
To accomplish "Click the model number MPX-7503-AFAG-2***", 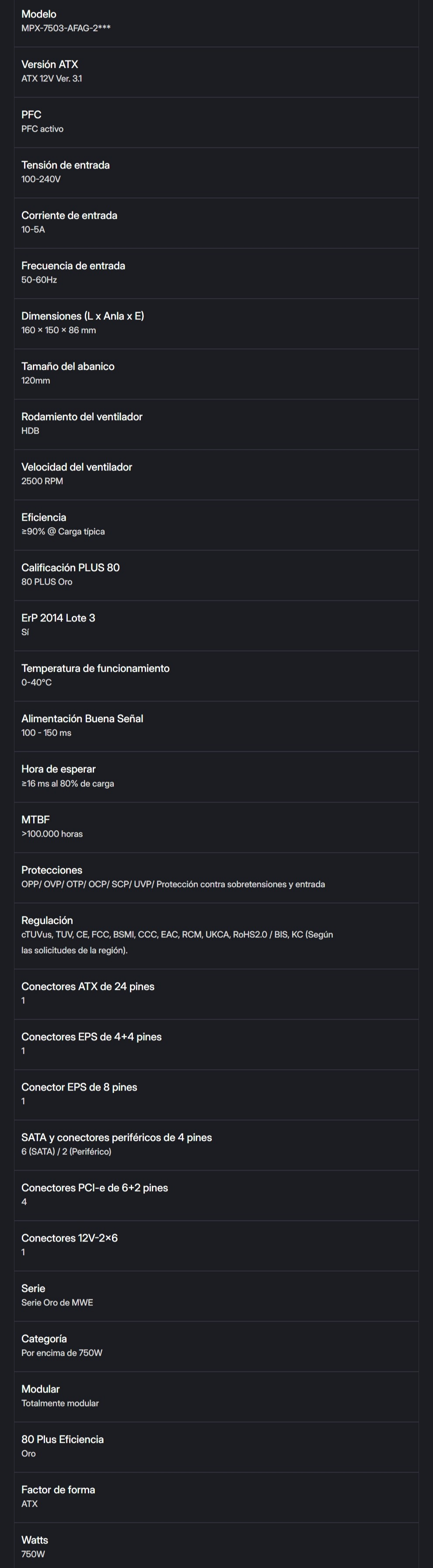I will point(66,28).
